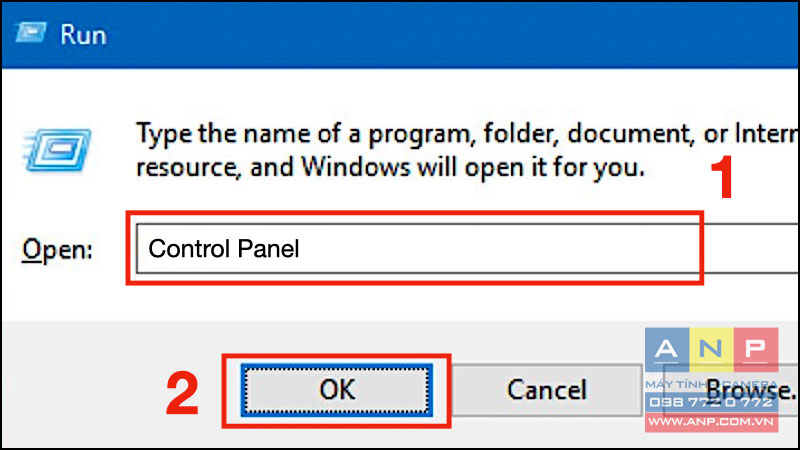This screenshot has width=800, height=450.
Task: Click the small Run icon in title bar
Action: coord(30,33)
